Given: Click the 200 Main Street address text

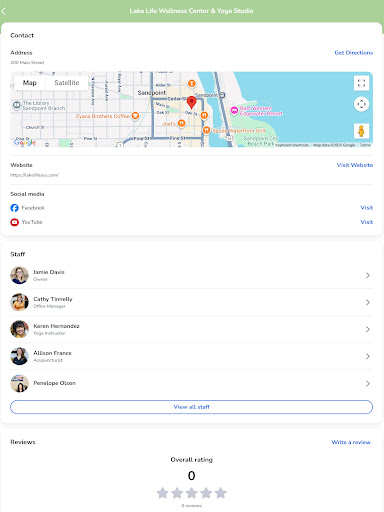Looking at the screenshot, I should tap(27, 62).
